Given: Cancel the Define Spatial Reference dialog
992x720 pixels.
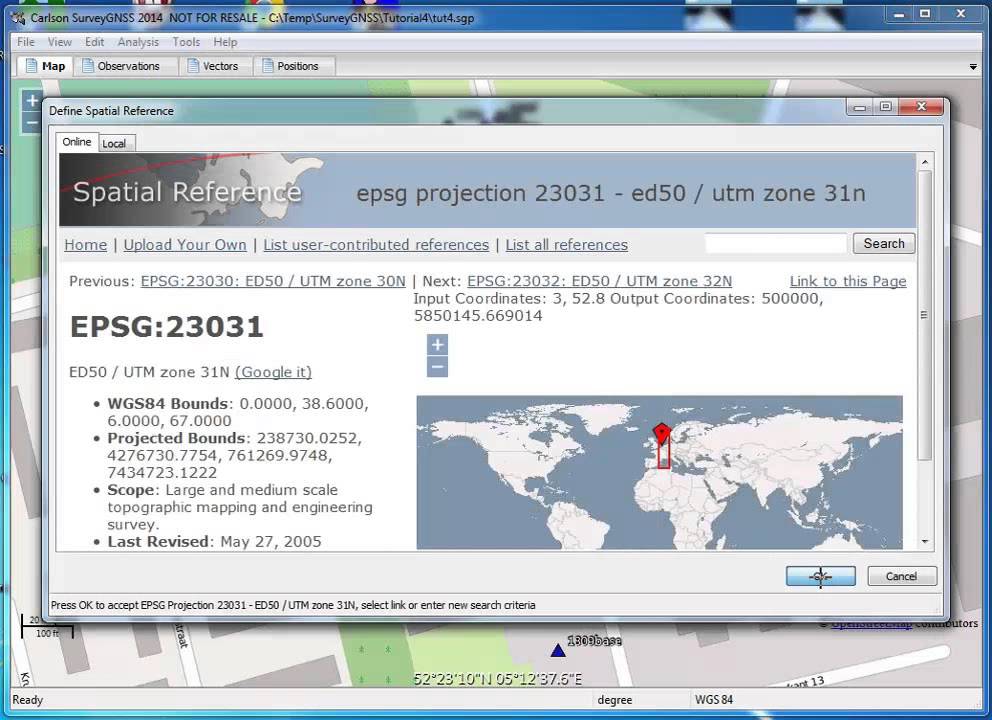Looking at the screenshot, I should tap(902, 576).
